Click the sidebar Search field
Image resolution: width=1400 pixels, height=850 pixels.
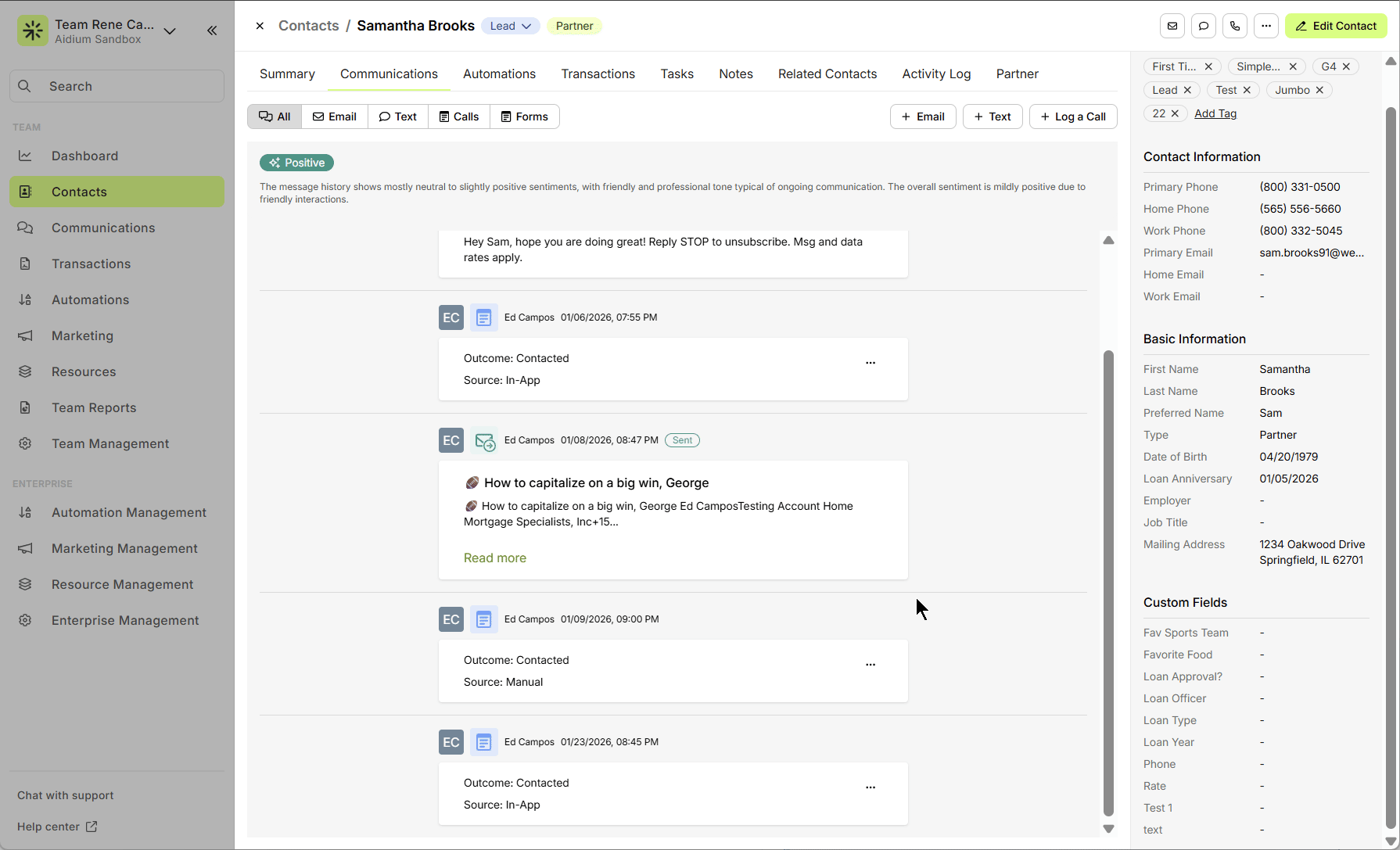coord(117,86)
